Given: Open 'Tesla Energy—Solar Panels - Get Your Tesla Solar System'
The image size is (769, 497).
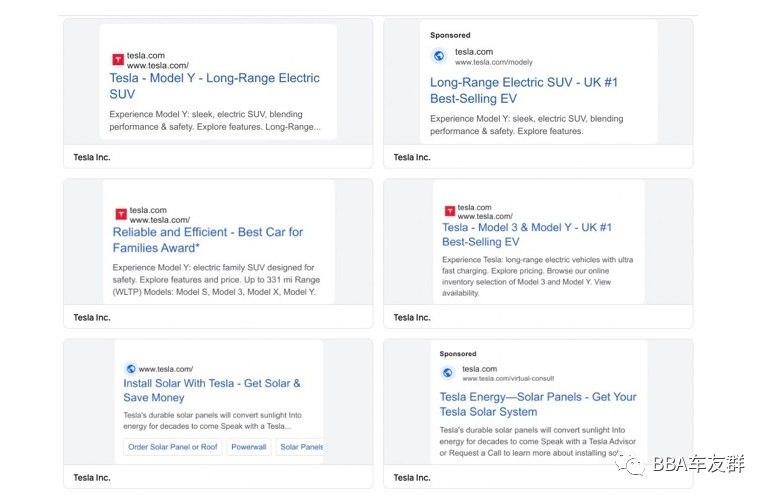Looking at the screenshot, I should tap(537, 404).
